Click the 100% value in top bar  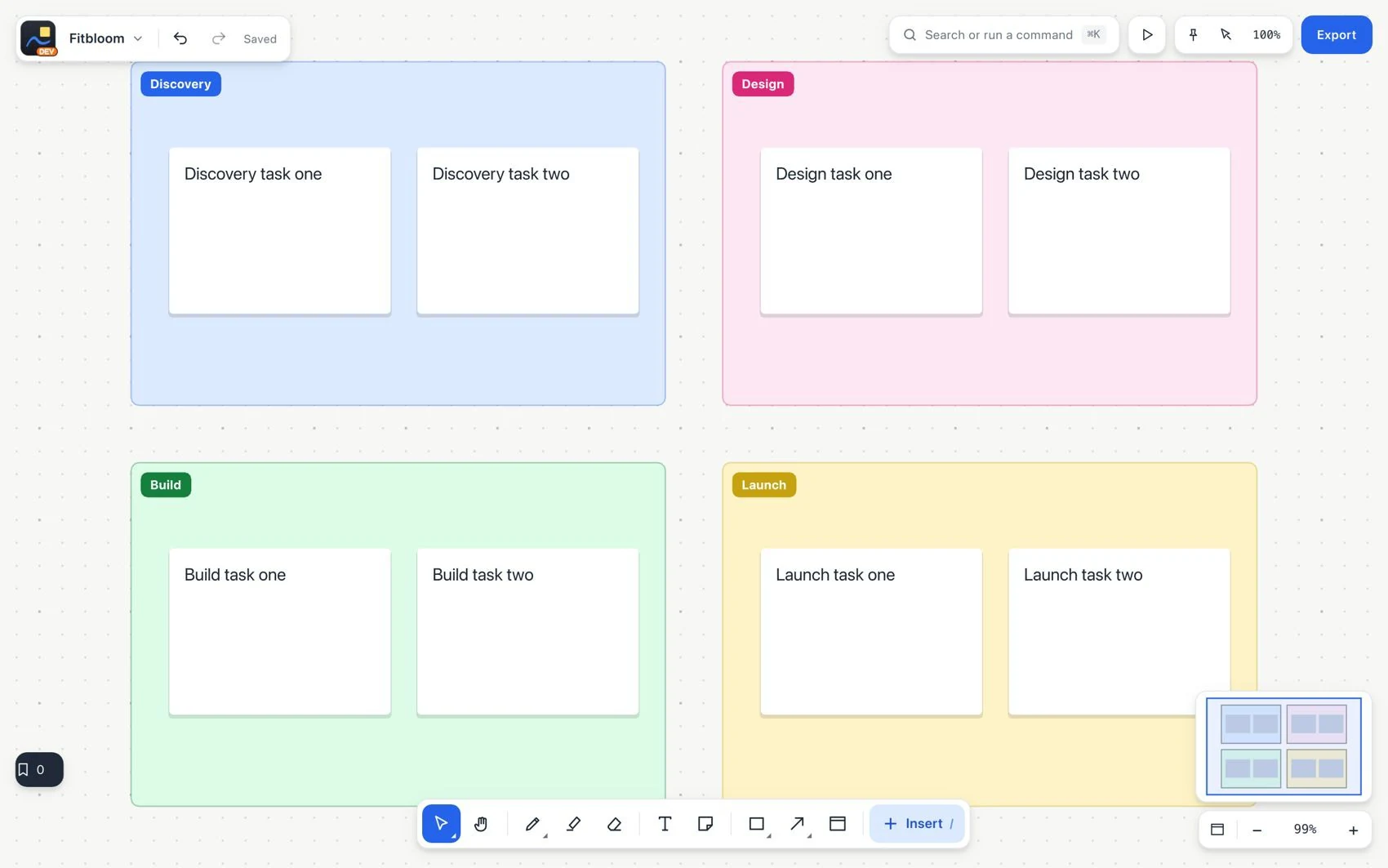coord(1266,35)
